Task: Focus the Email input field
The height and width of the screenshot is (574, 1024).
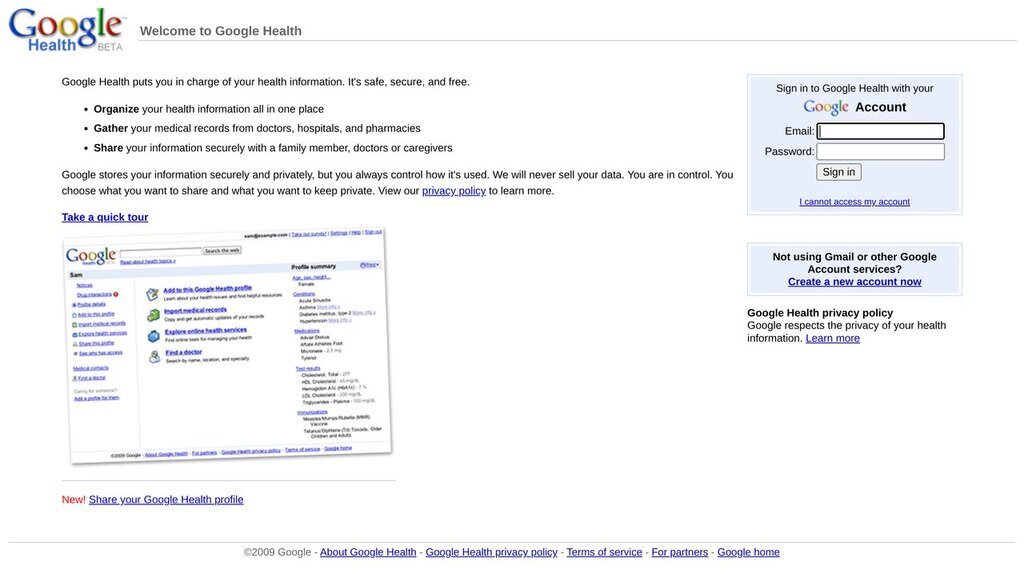Action: pos(880,131)
